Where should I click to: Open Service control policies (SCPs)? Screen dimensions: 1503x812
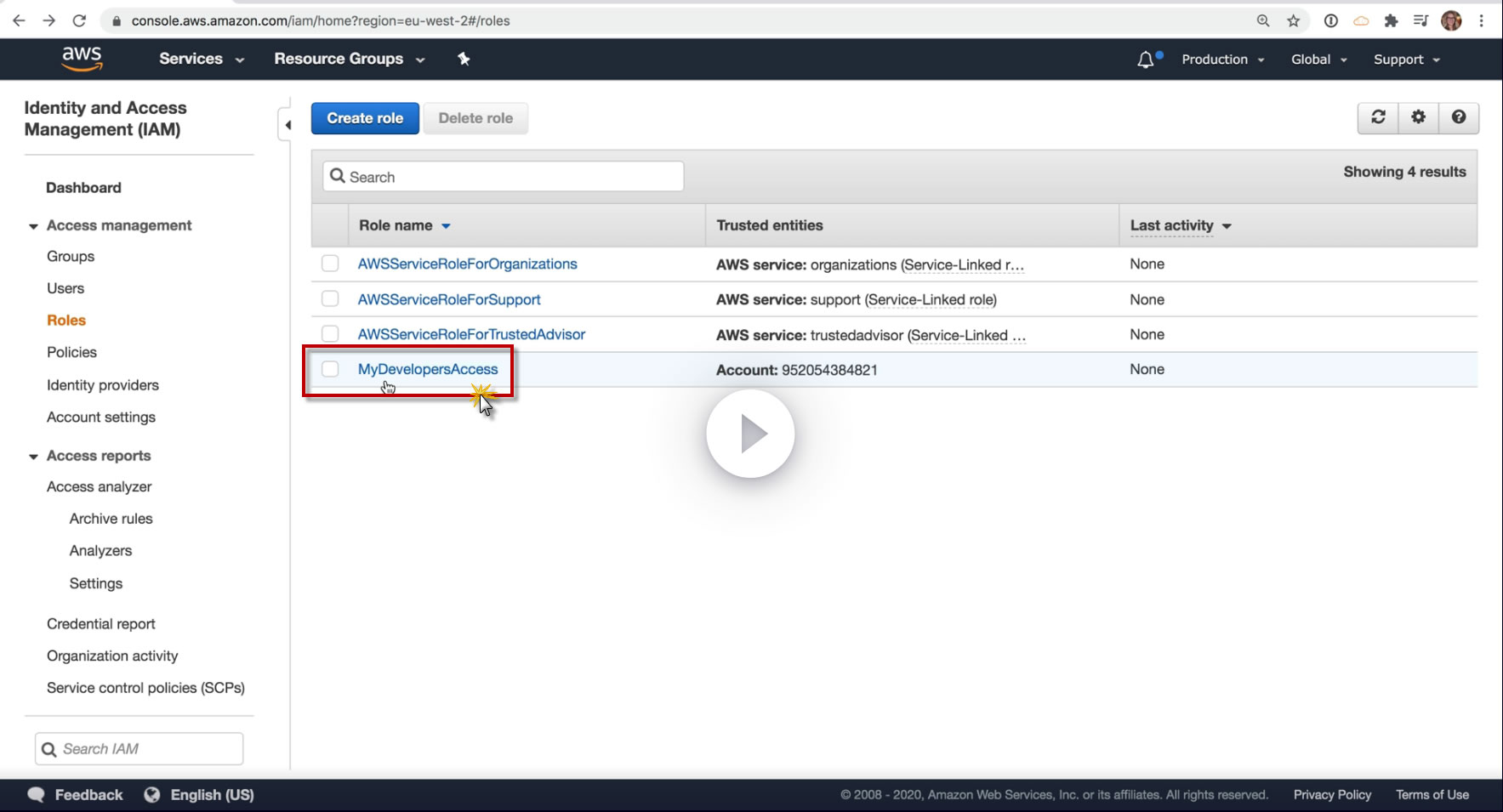(145, 688)
